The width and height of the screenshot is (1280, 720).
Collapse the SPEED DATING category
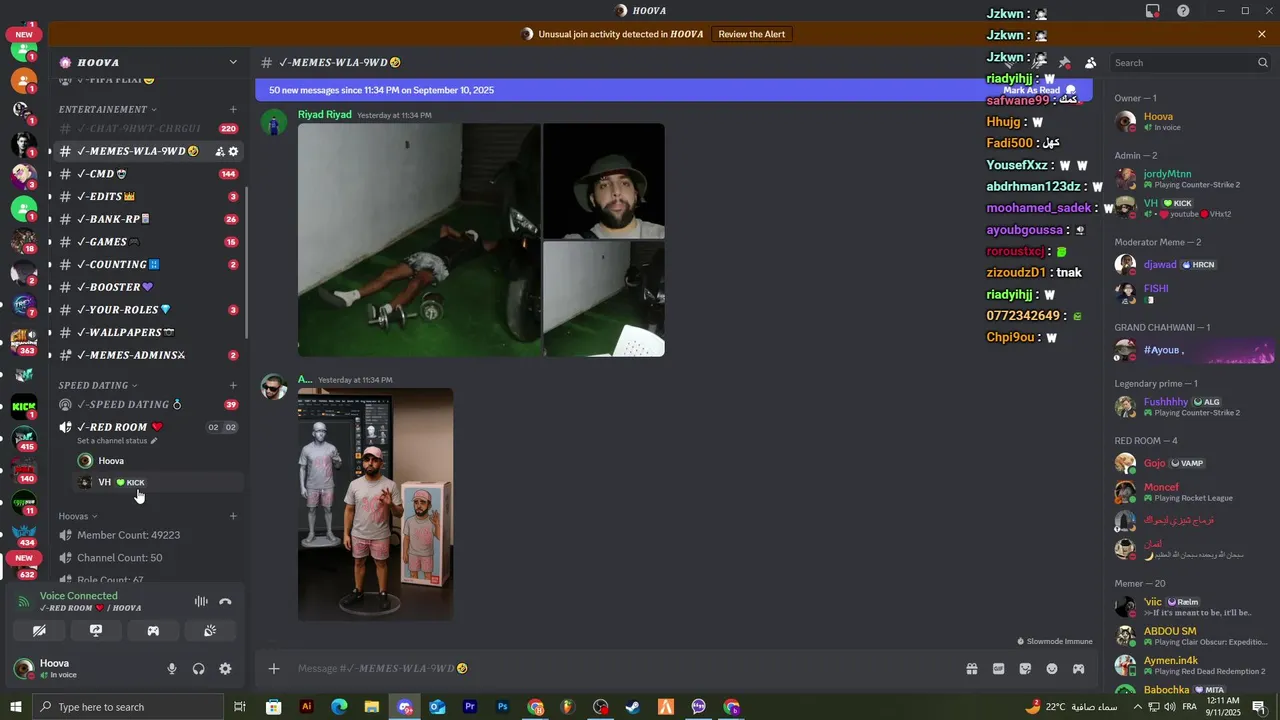click(98, 385)
